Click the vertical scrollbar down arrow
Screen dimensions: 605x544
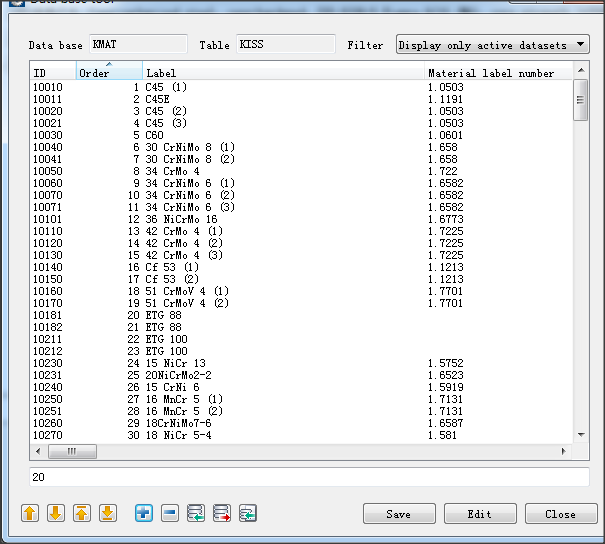581,435
